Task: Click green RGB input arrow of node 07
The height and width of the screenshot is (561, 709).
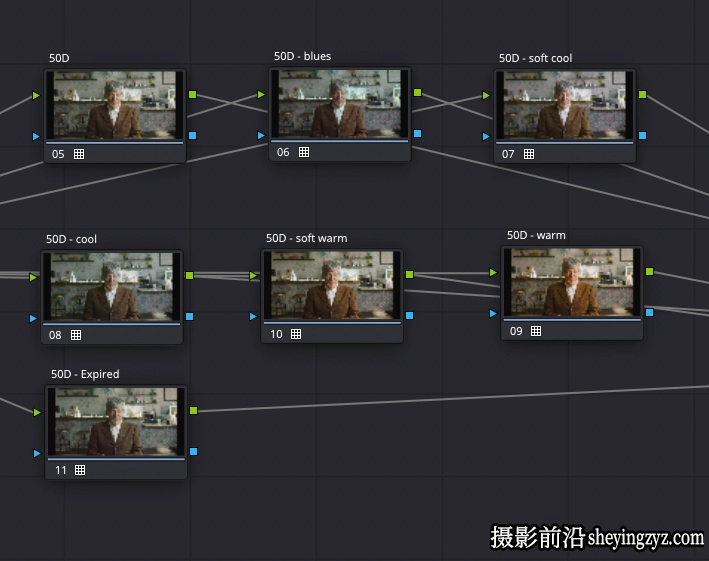Action: tap(486, 95)
